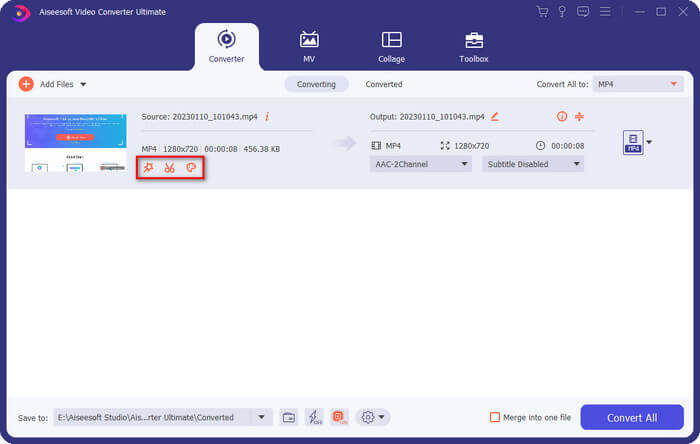Switch to the Converter tab
This screenshot has width=700, height=444.
click(x=226, y=47)
